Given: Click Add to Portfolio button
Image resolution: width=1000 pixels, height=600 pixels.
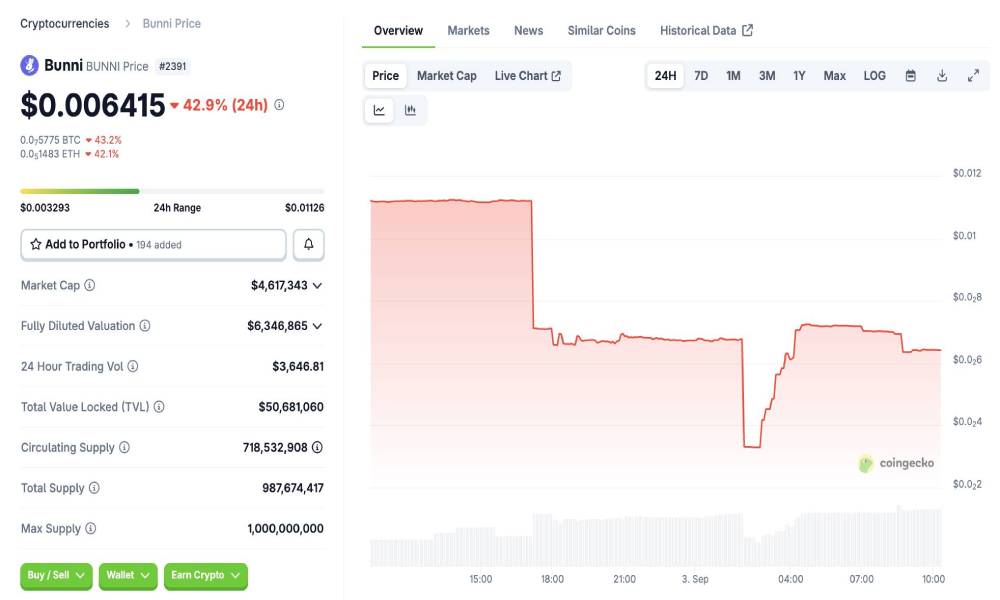Looking at the screenshot, I should (x=153, y=244).
